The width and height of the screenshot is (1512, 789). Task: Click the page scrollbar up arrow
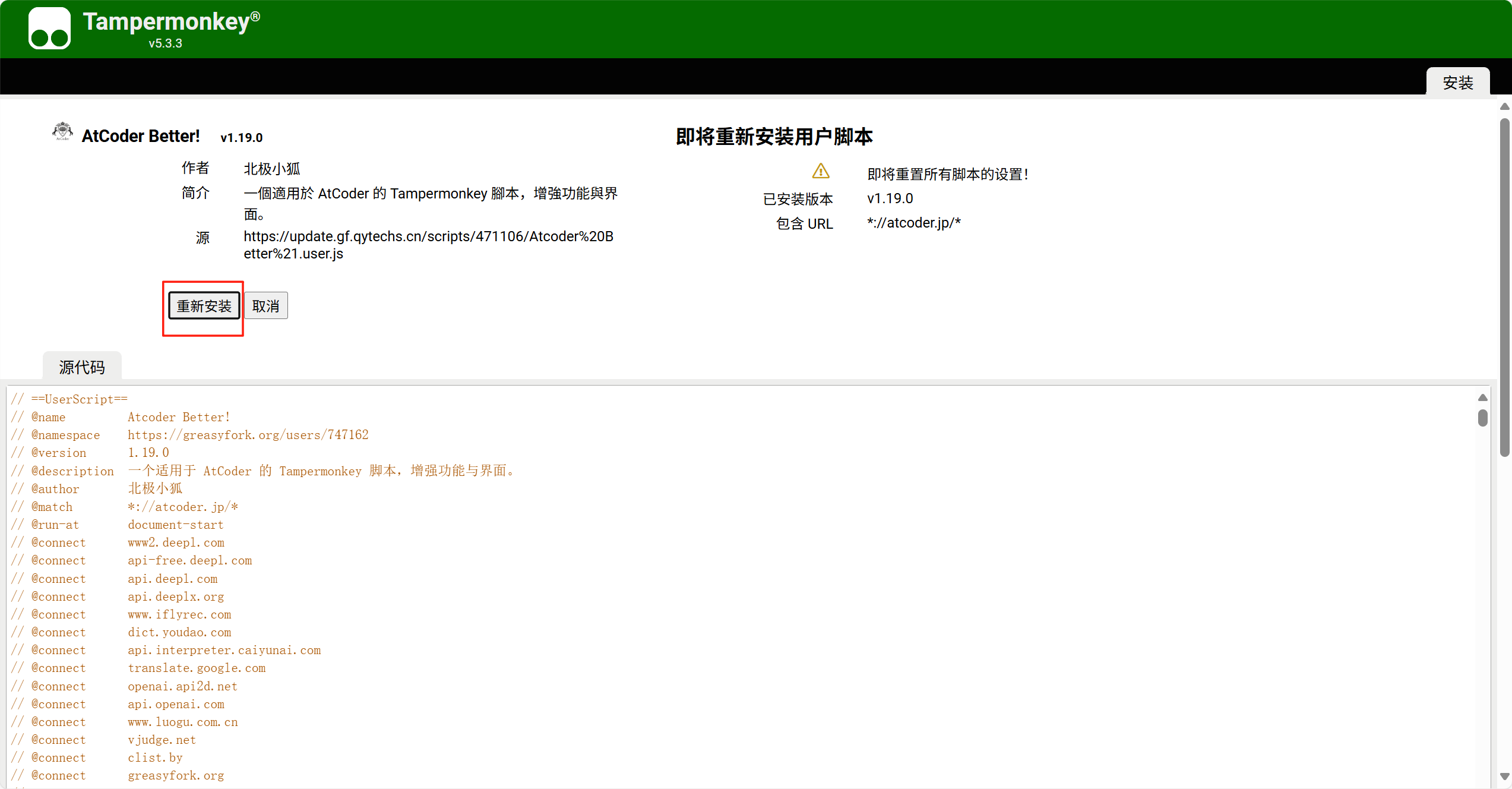[x=1504, y=106]
